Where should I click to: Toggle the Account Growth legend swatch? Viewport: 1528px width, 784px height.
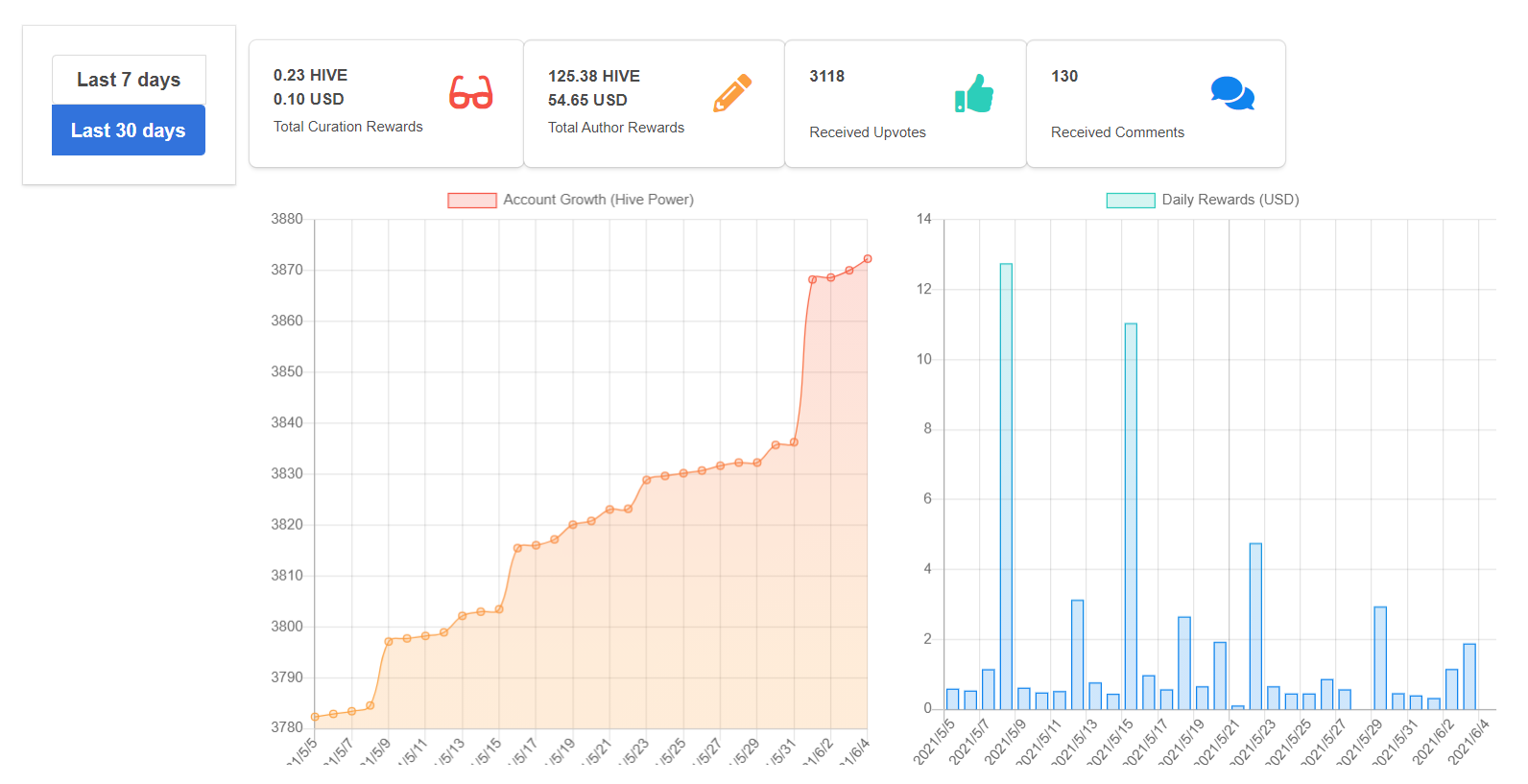click(x=472, y=200)
